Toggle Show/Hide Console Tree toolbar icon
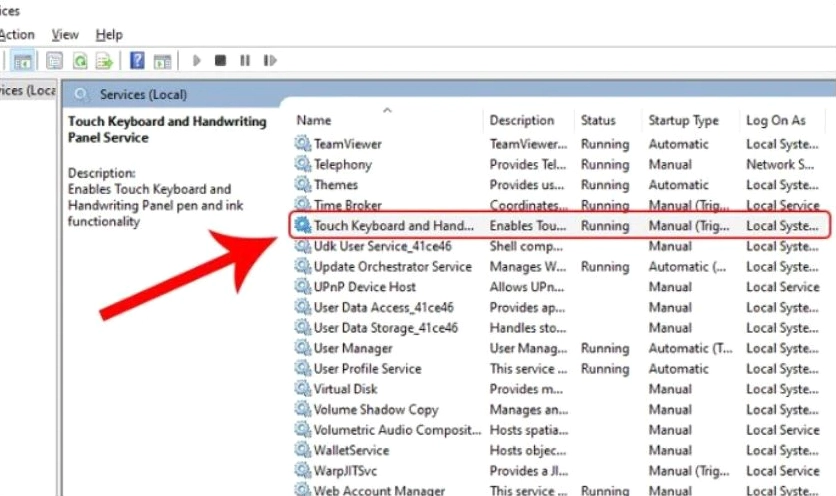Screen dimensions: 836x496 tap(22, 61)
